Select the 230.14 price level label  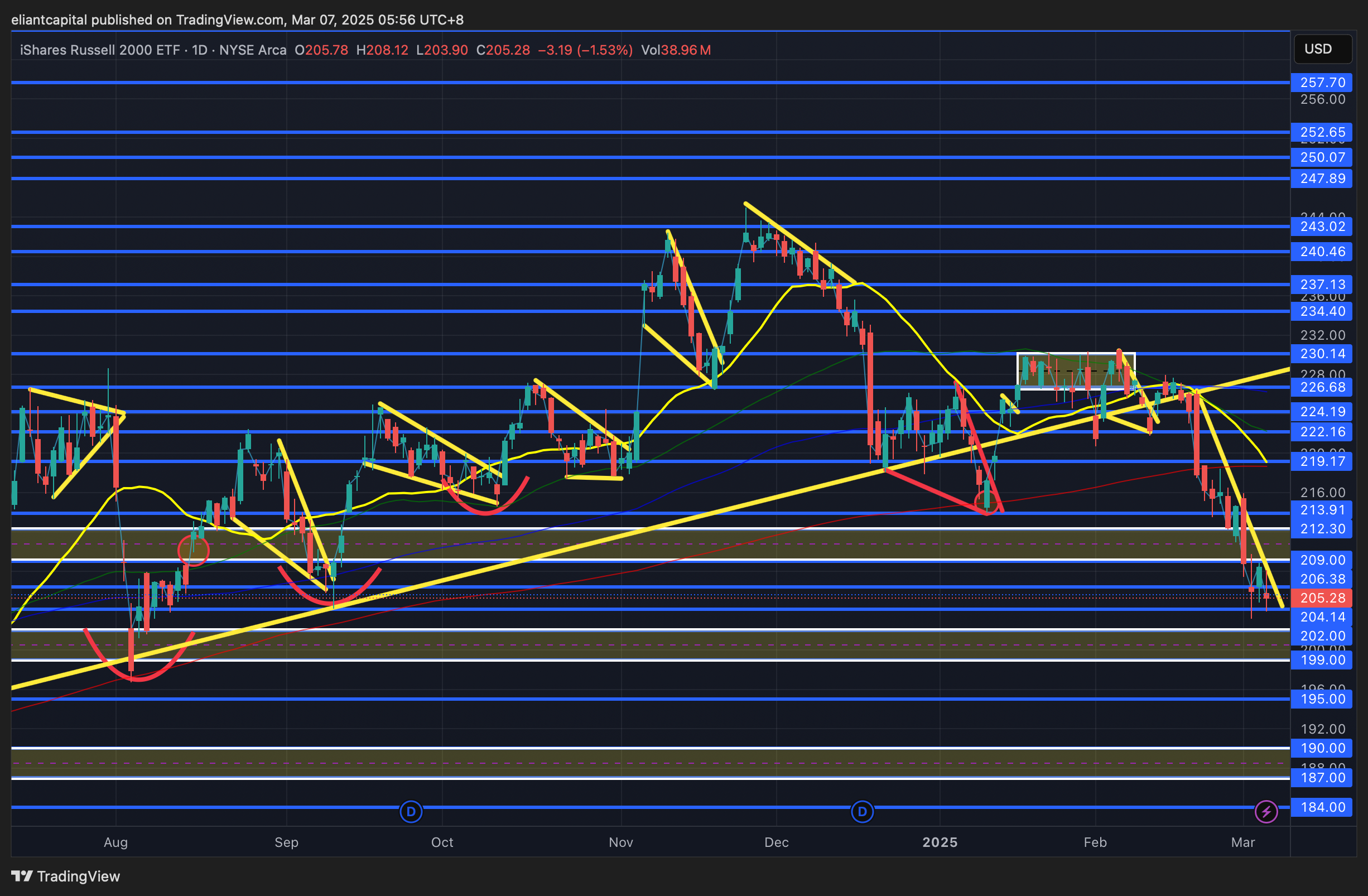(1322, 354)
